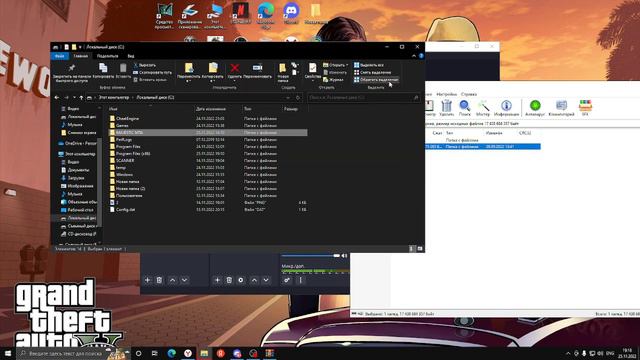The height and width of the screenshot is (360, 640).
Task: Click the green Антивирус icon in WinRAR
Action: pos(535,108)
